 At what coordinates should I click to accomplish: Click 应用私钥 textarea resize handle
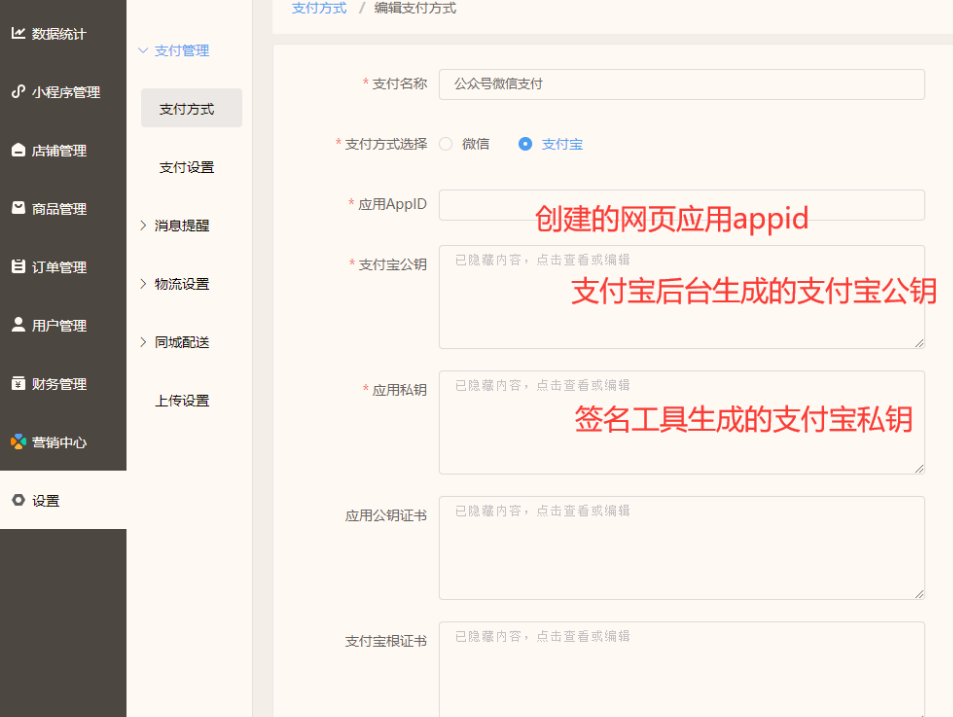point(920,468)
